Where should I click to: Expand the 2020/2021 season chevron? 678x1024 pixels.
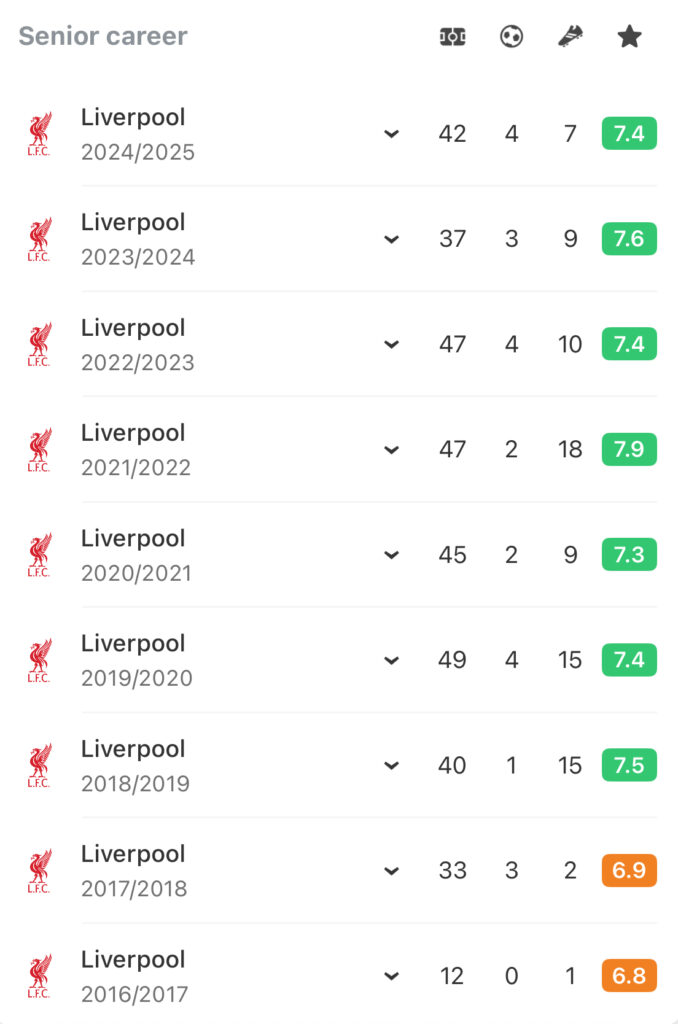point(391,555)
